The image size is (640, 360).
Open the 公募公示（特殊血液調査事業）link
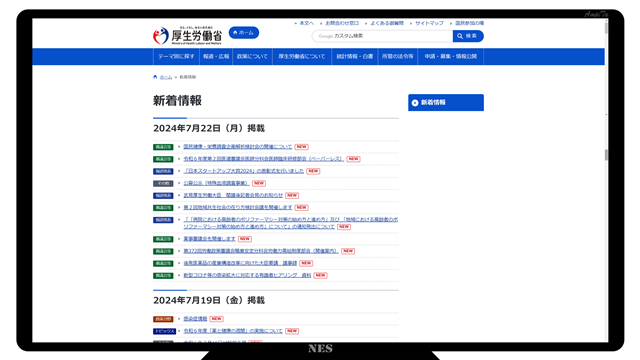[216, 183]
